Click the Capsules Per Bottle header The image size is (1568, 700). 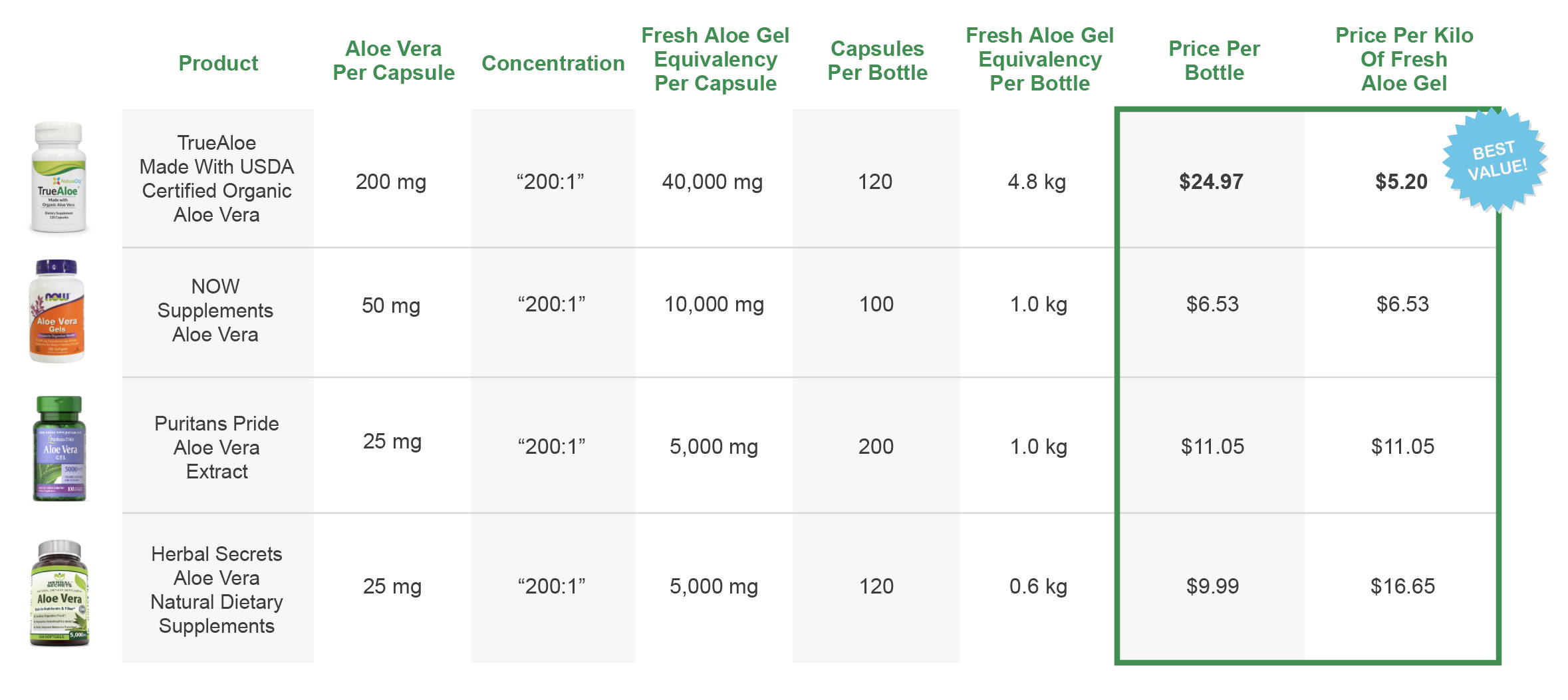pyautogui.click(x=877, y=61)
